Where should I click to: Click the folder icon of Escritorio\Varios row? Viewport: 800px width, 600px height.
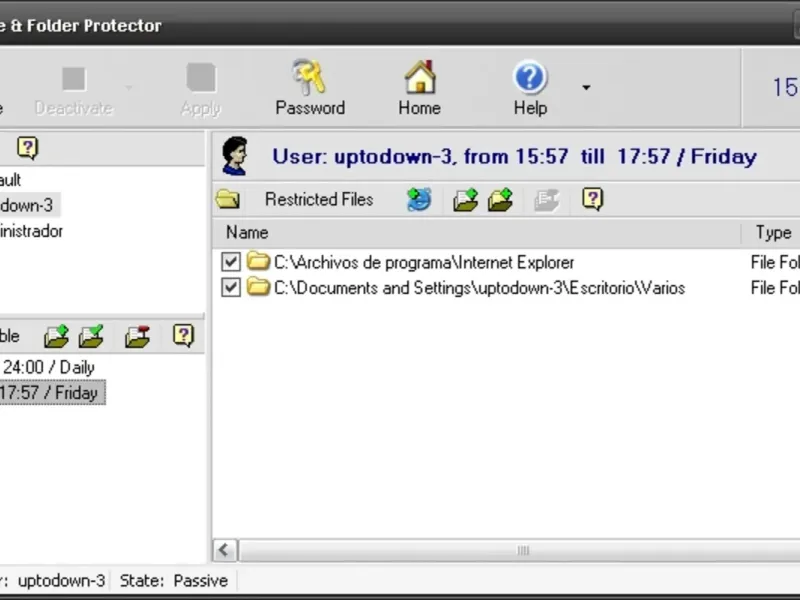[258, 286]
